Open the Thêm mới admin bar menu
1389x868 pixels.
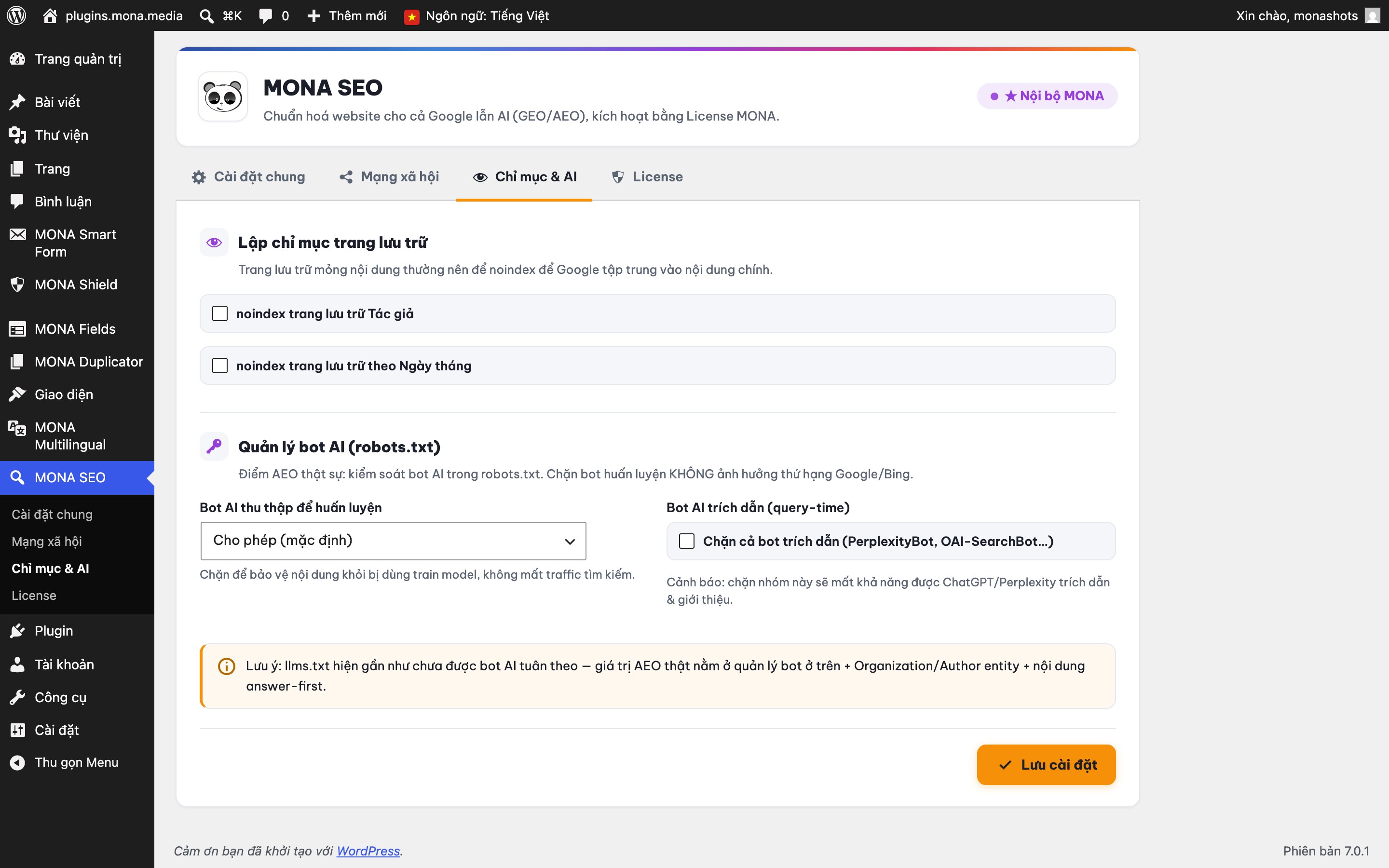click(x=347, y=15)
